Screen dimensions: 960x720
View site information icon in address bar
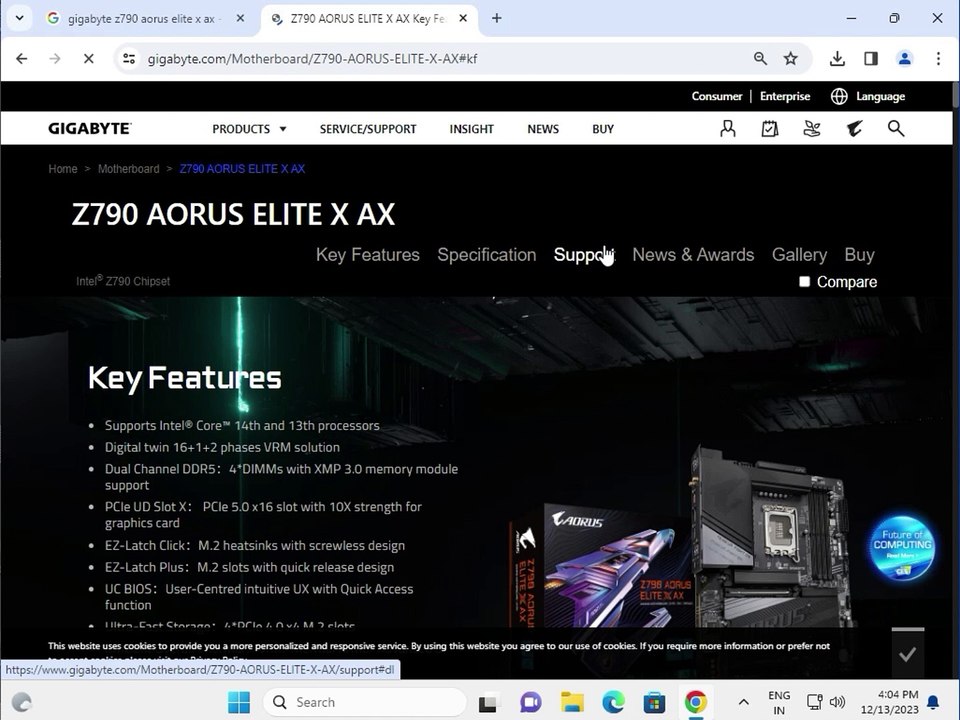pos(129,59)
